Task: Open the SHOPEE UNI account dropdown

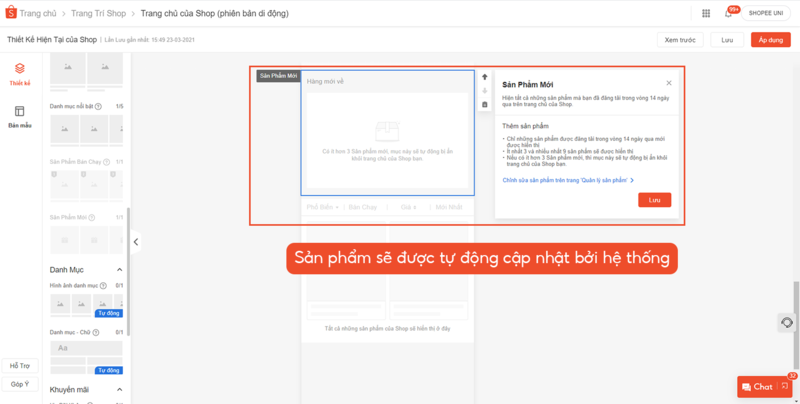Action: [765, 13]
